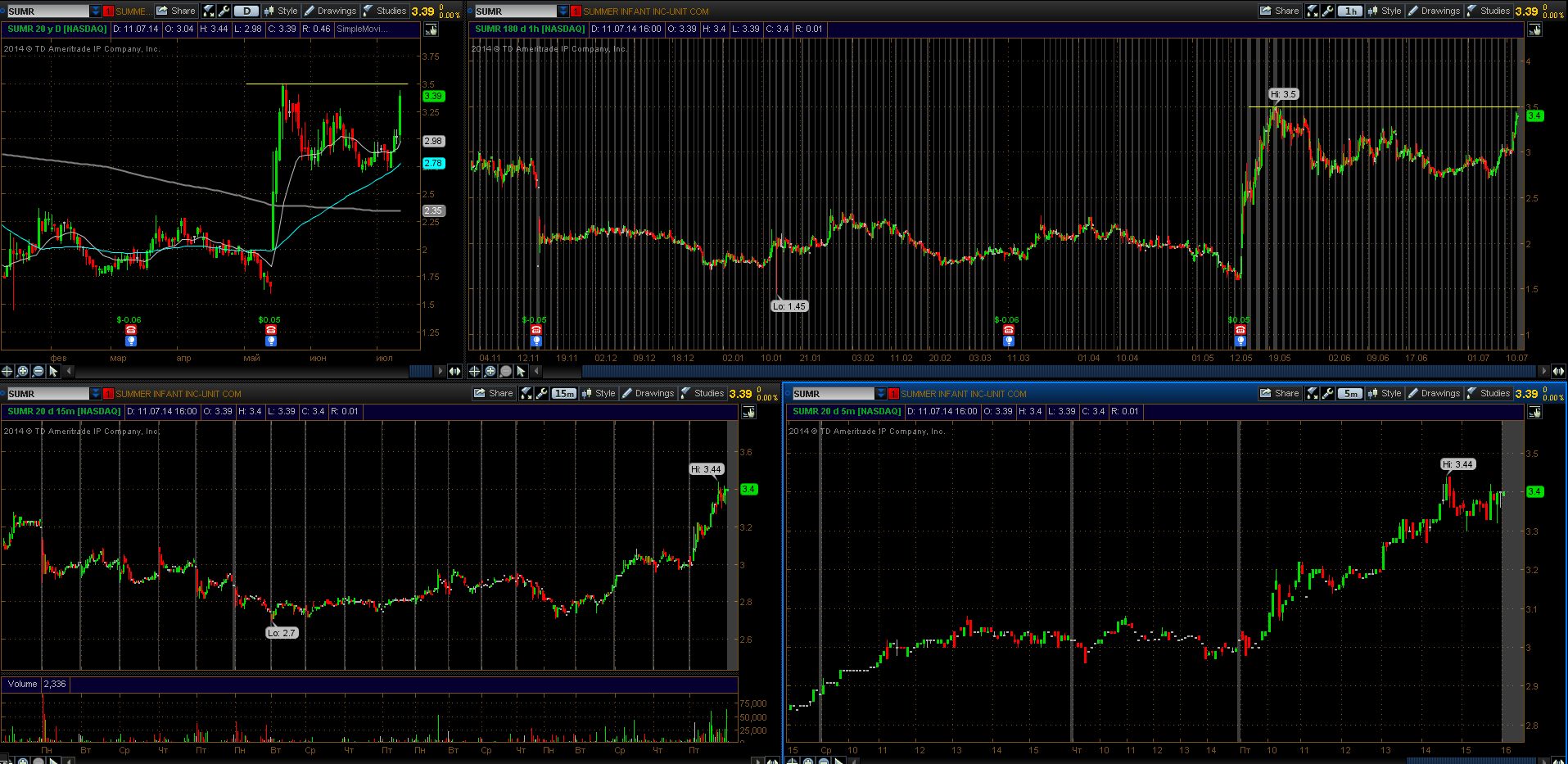Open Drawings menu in the daily chart
Viewport: 1568px width, 764px height.
331,11
